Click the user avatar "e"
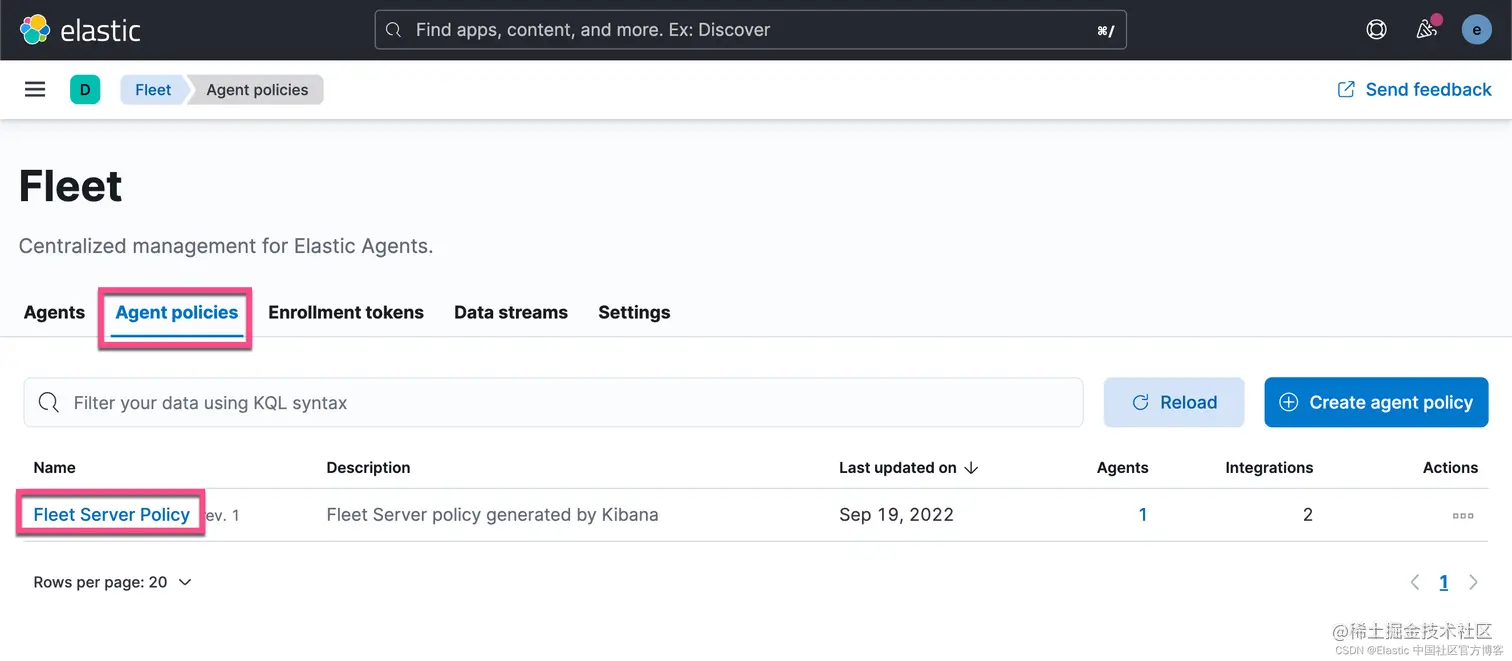 [x=1477, y=30]
